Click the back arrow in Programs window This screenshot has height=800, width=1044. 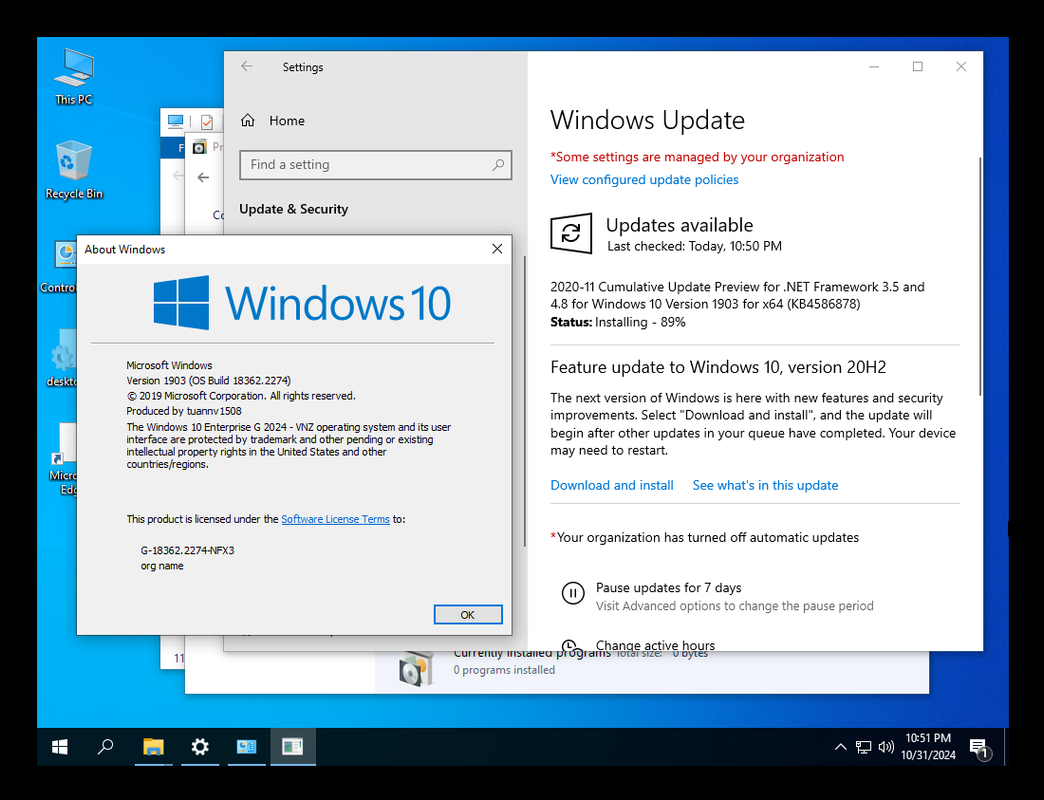pos(203,177)
